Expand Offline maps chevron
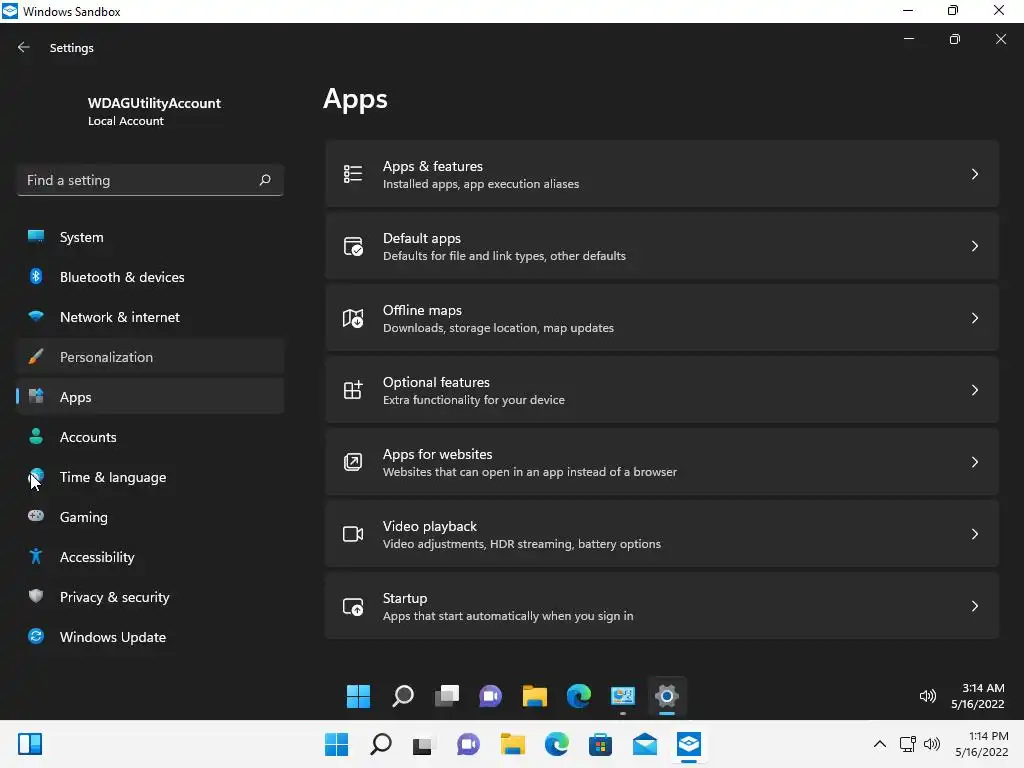The height and width of the screenshot is (768, 1024). (974, 318)
